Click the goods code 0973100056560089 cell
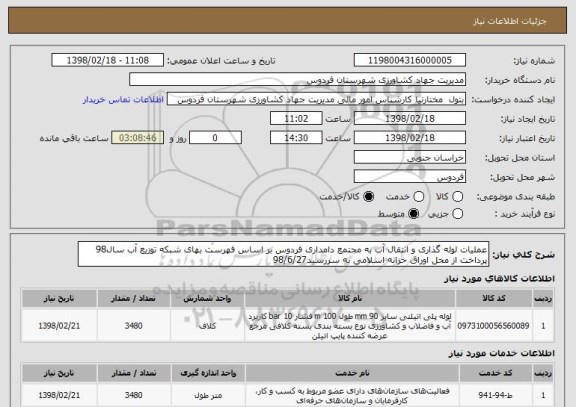 pyautogui.click(x=494, y=326)
